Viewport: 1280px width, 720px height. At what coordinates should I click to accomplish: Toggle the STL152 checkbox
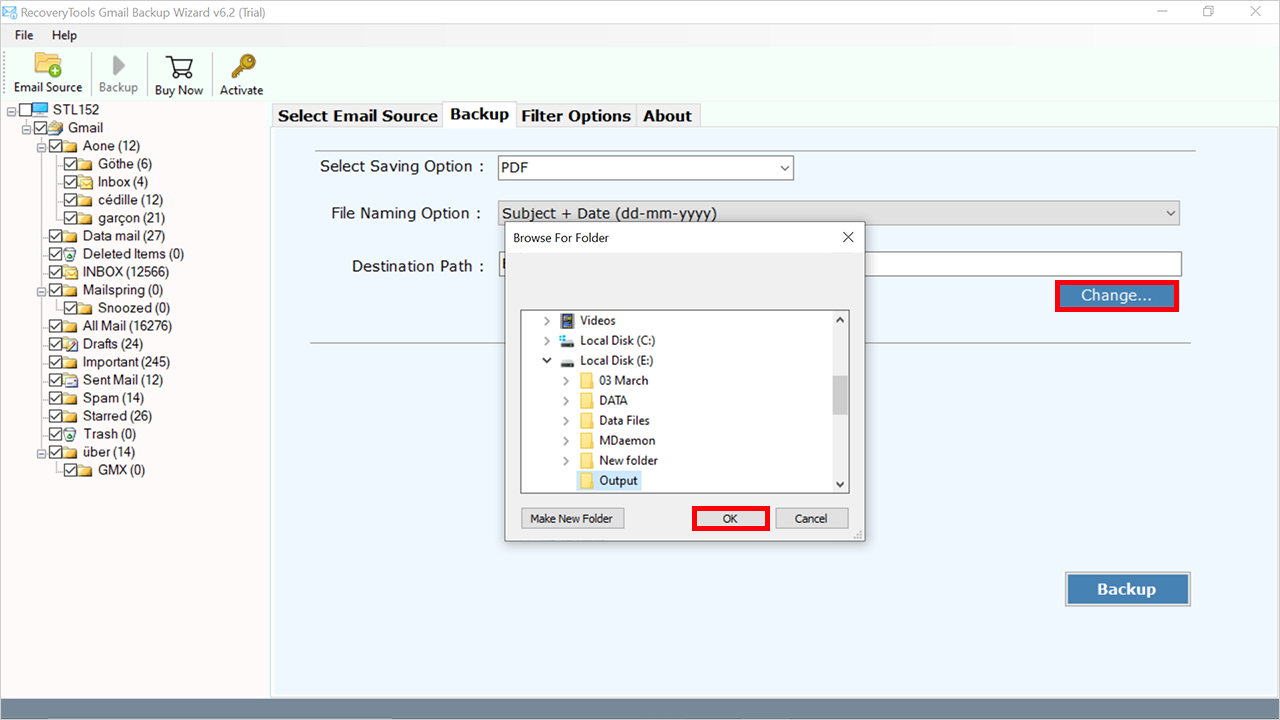coord(25,110)
